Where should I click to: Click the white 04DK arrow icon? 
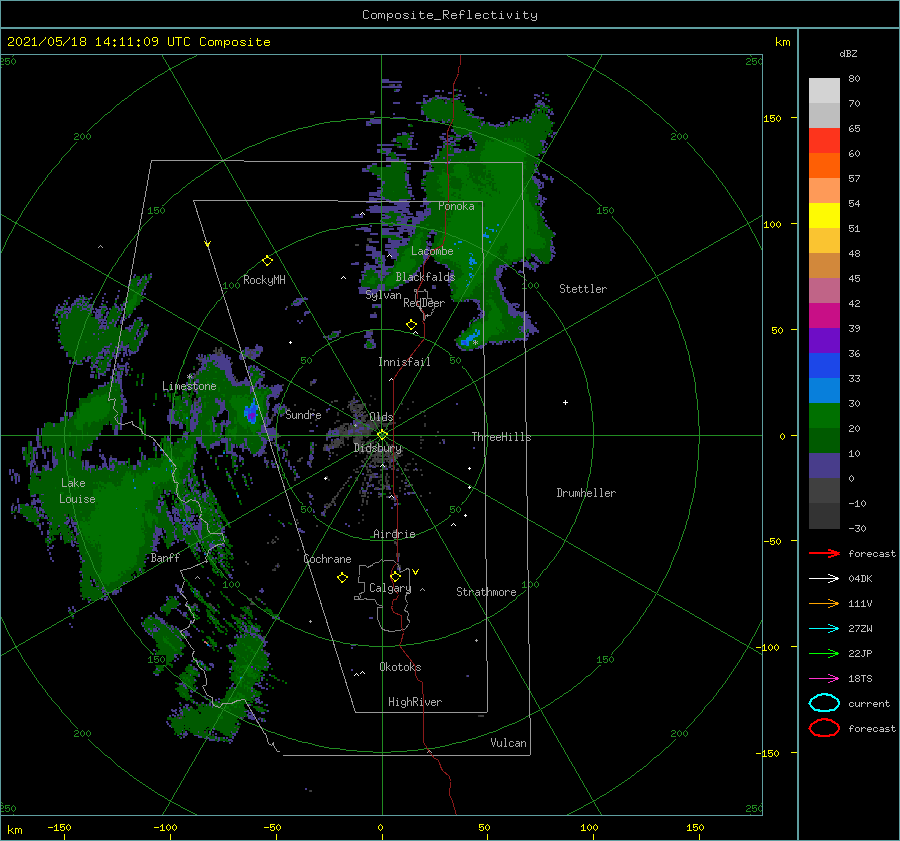tap(824, 579)
